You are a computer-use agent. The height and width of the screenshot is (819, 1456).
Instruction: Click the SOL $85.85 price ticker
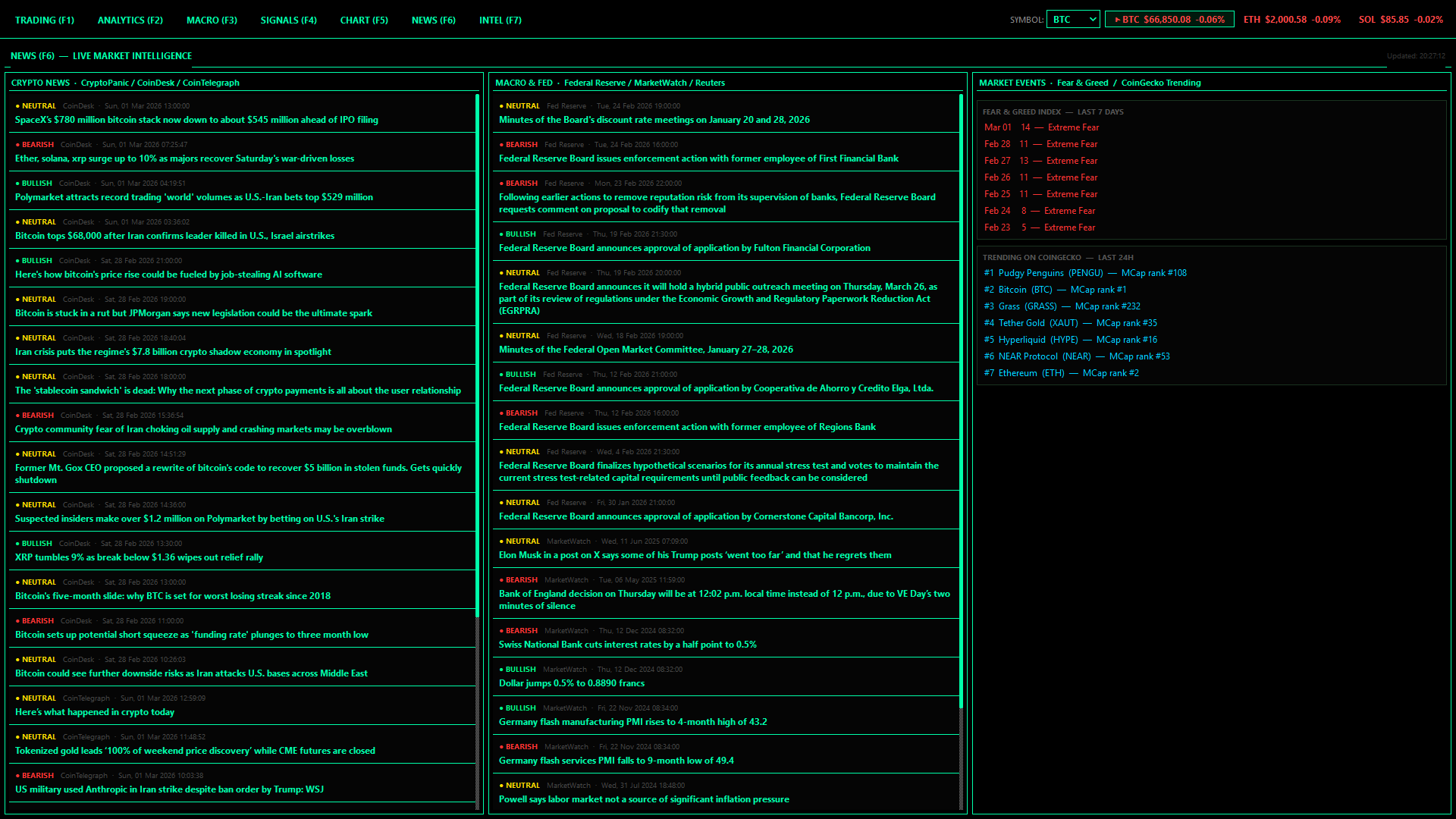(x=1400, y=20)
